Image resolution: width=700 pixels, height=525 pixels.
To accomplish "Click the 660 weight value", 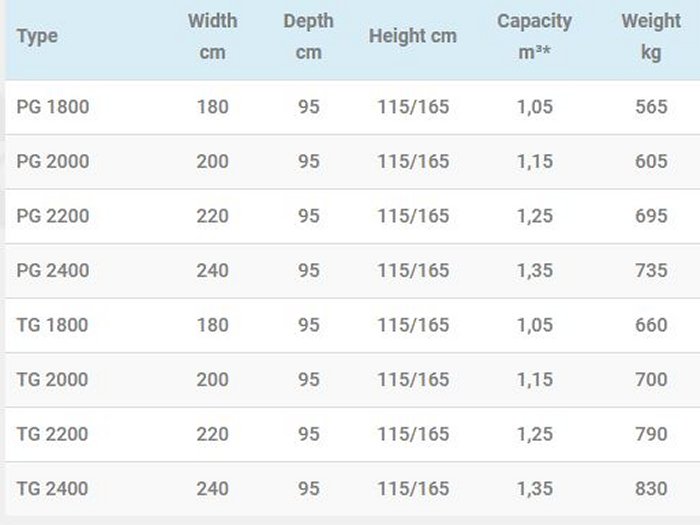I will [x=651, y=325].
